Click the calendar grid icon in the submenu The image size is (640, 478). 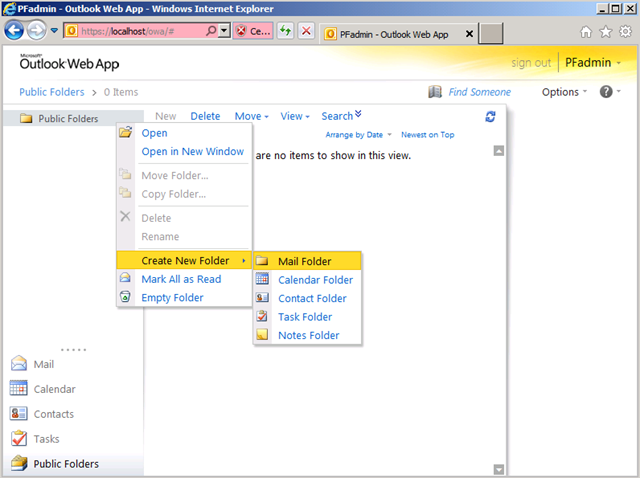click(262, 279)
